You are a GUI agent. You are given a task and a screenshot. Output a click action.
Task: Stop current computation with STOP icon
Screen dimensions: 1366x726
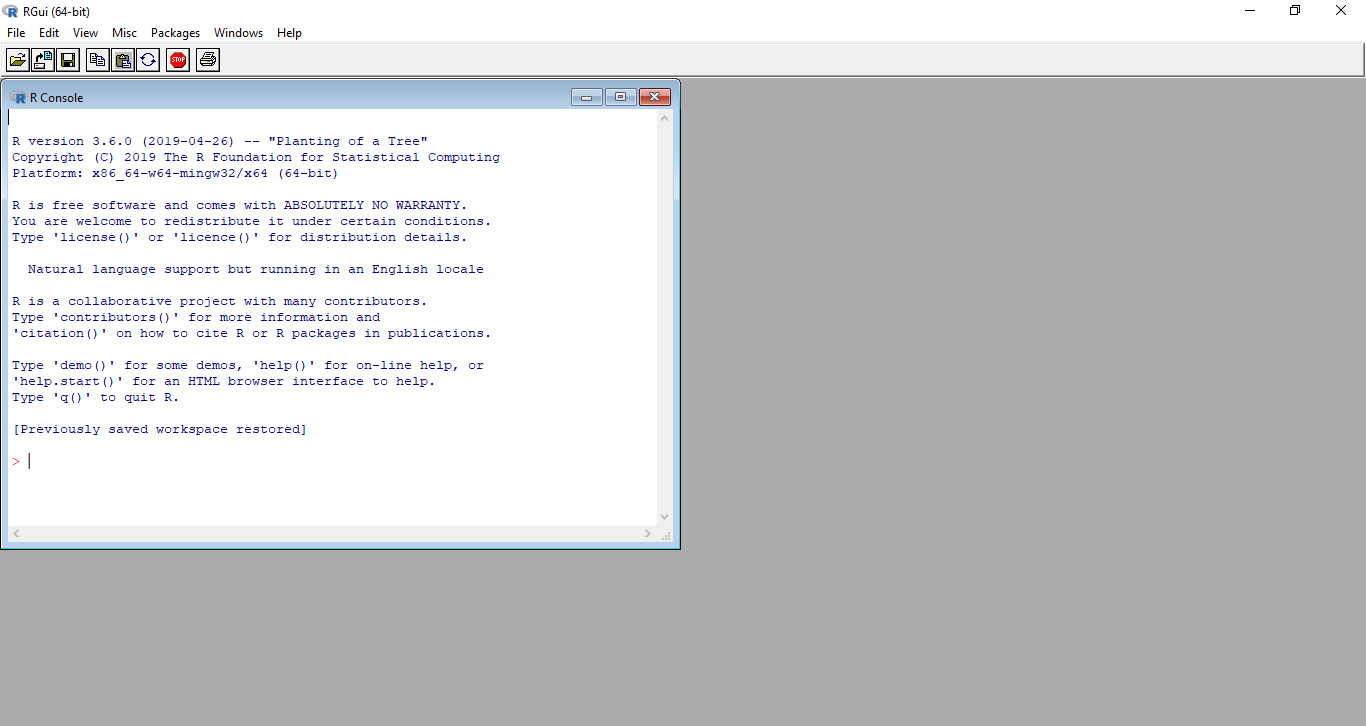point(178,60)
